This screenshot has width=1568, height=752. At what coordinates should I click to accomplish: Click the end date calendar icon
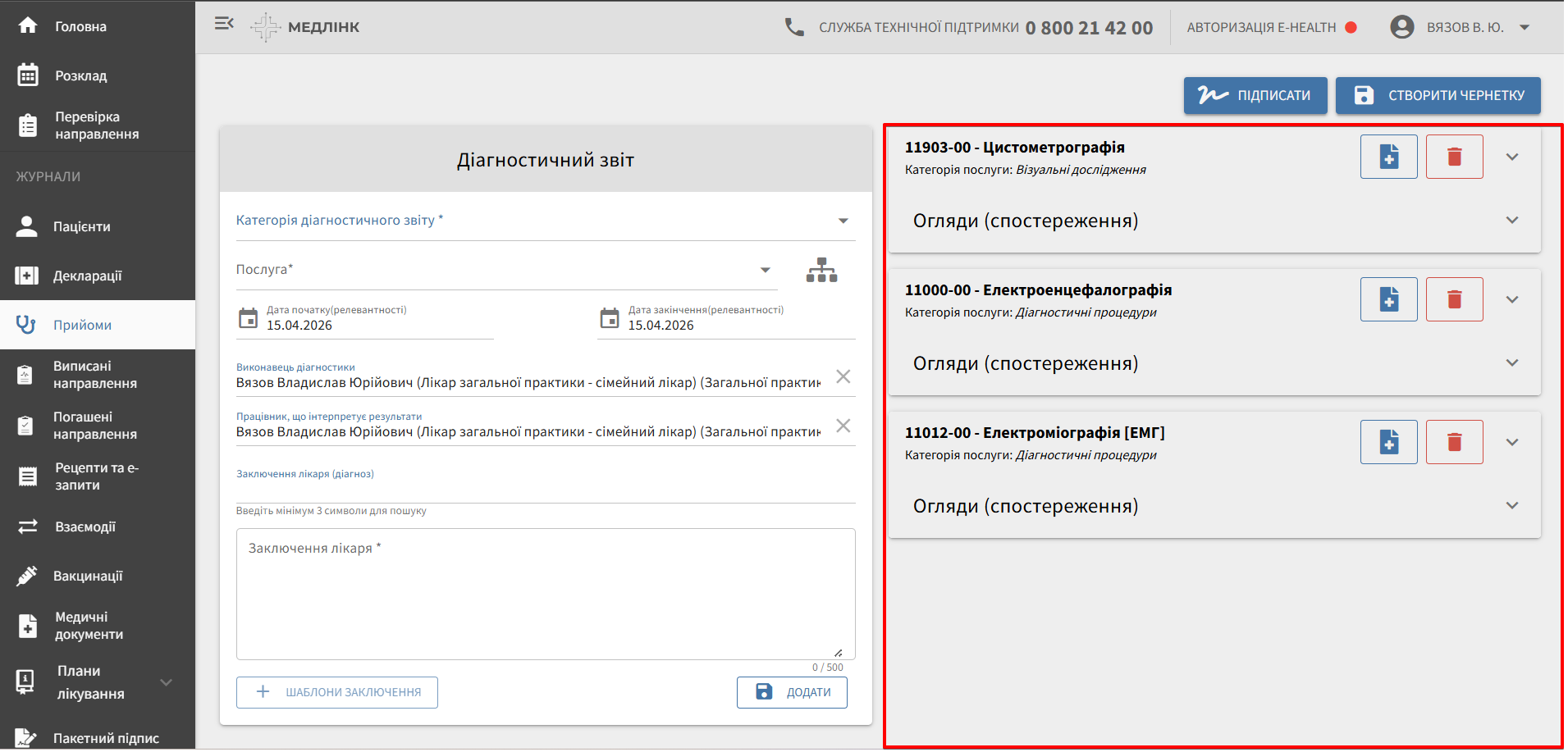(610, 318)
